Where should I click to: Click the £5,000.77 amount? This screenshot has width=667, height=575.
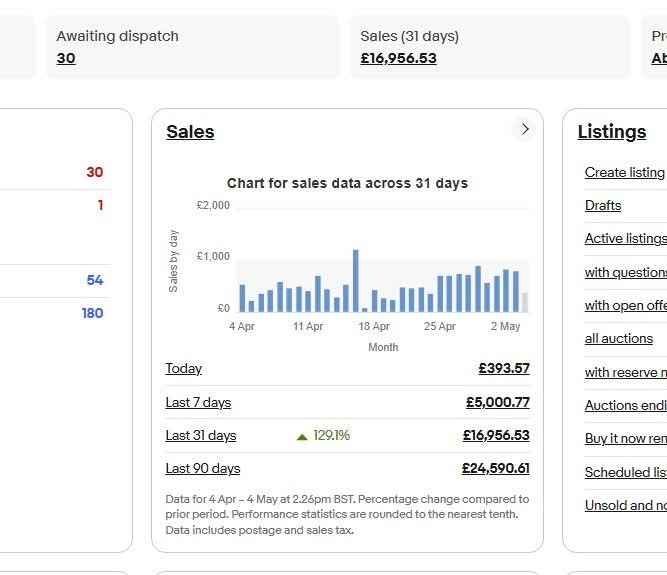pyautogui.click(x=498, y=402)
